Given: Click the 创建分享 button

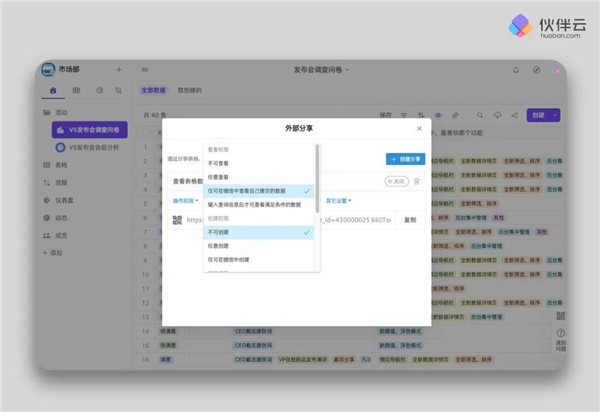Looking at the screenshot, I should tap(405, 159).
